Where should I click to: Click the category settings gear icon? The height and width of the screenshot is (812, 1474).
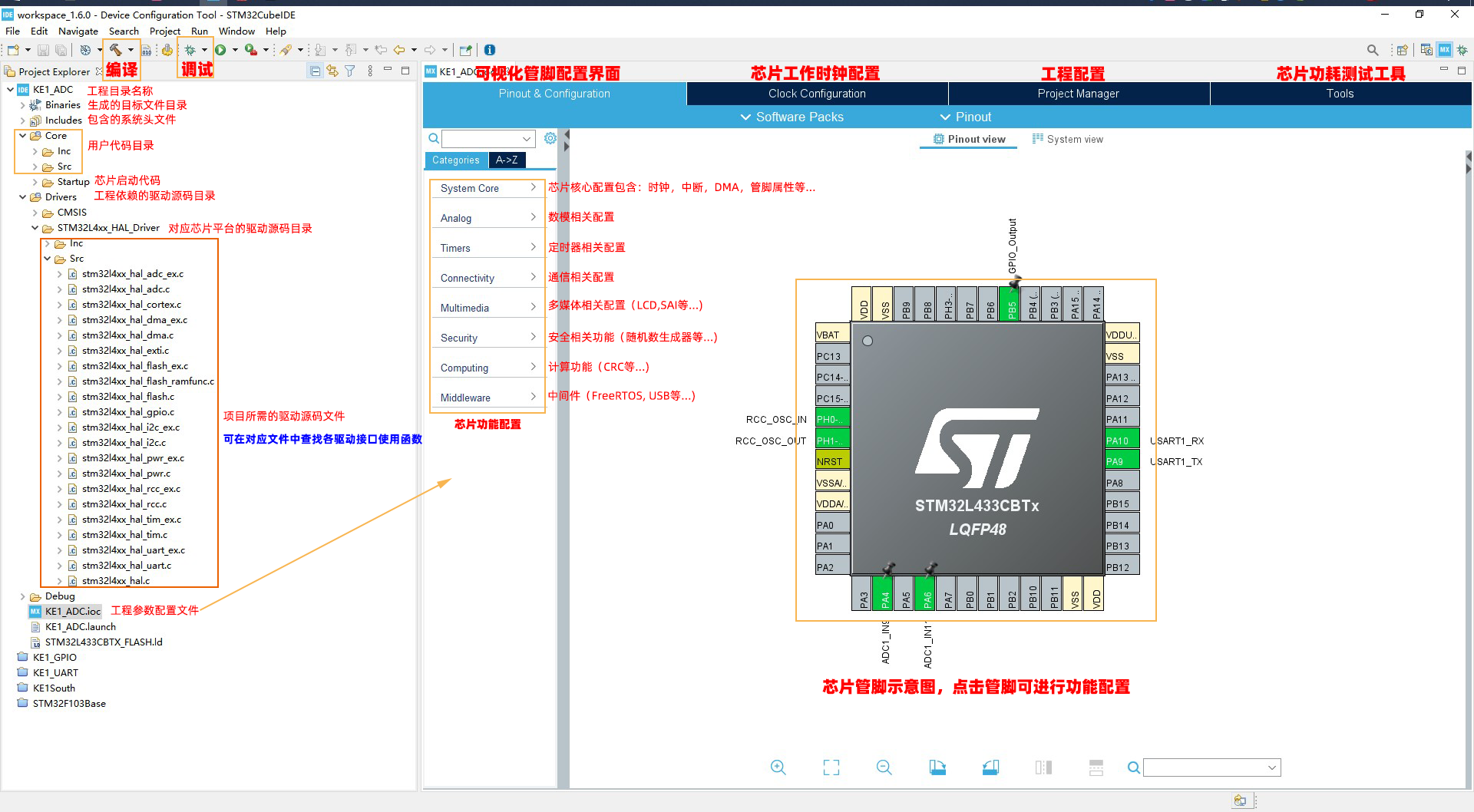point(550,138)
